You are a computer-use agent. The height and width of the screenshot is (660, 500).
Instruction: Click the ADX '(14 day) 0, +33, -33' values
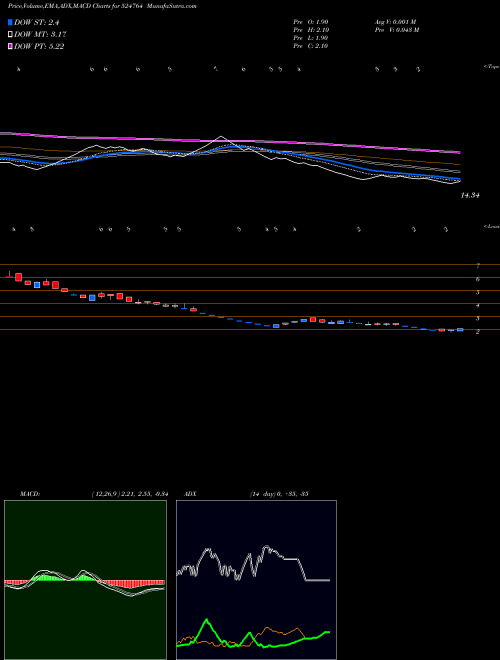279,494
